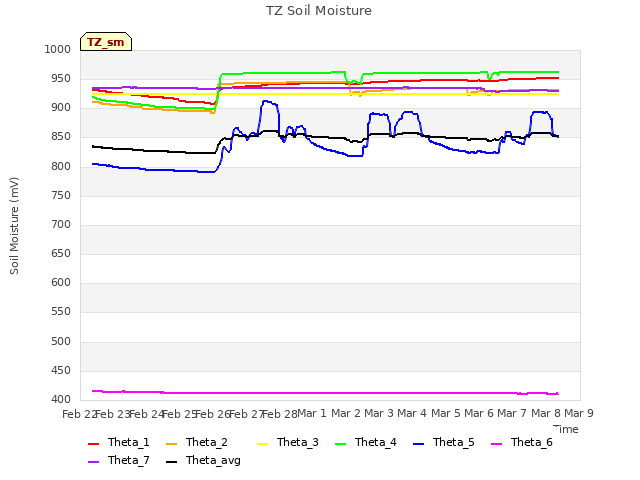Click the 400 y-axis tick label
The height and width of the screenshot is (480, 640).
click(x=61, y=399)
